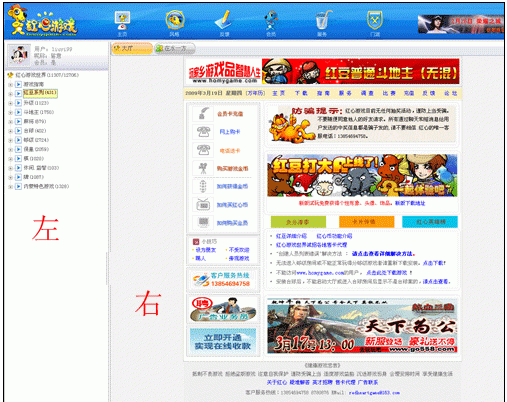Open the 下载 navigation menu item
This screenshot has height=402, width=507.
(x=301, y=93)
